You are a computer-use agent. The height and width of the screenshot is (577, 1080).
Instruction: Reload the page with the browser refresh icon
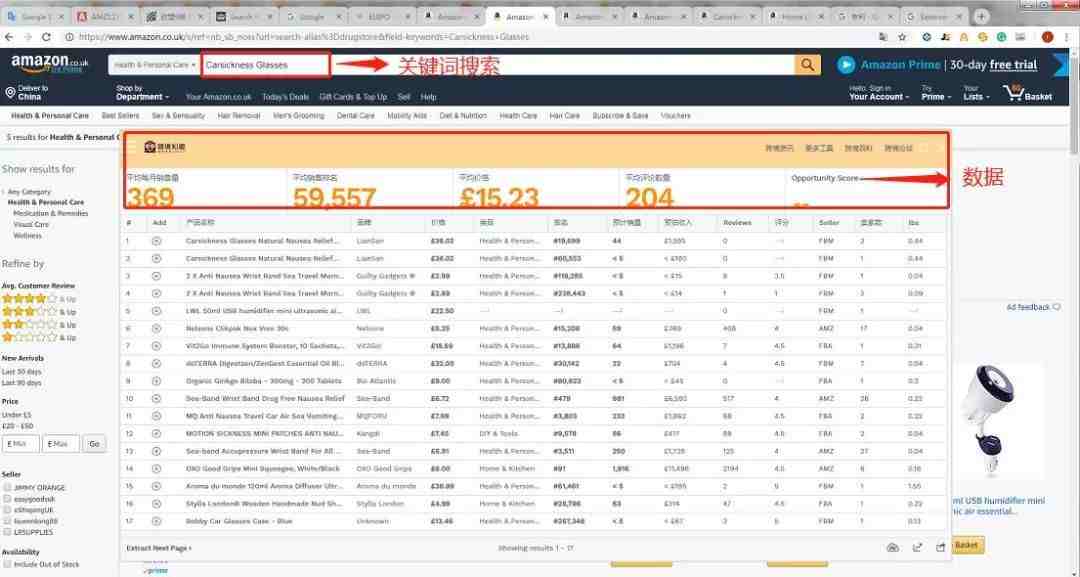46,37
